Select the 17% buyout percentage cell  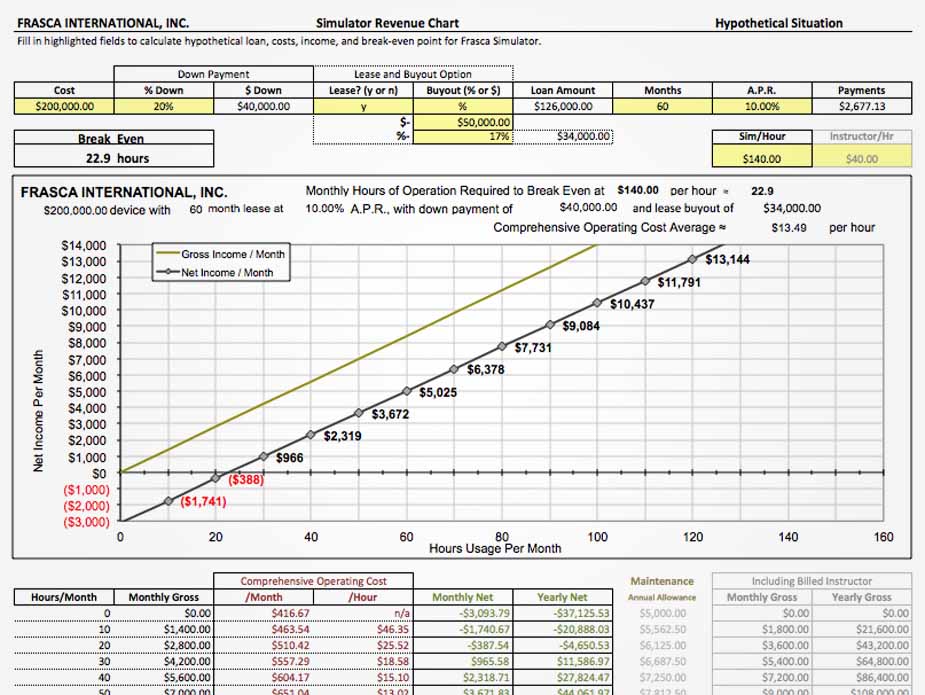(x=463, y=137)
